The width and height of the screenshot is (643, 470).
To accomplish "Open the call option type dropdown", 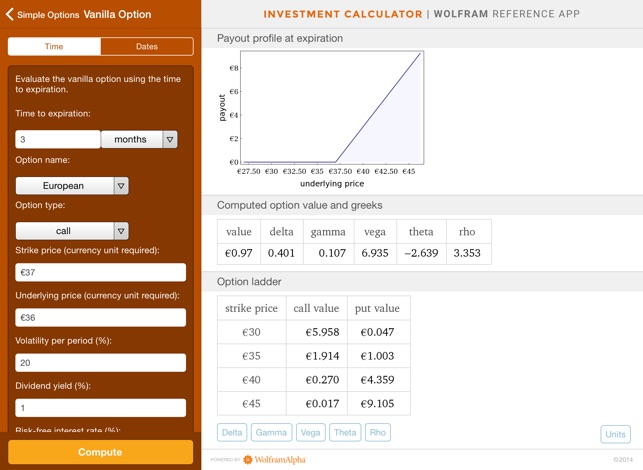I will (72, 231).
